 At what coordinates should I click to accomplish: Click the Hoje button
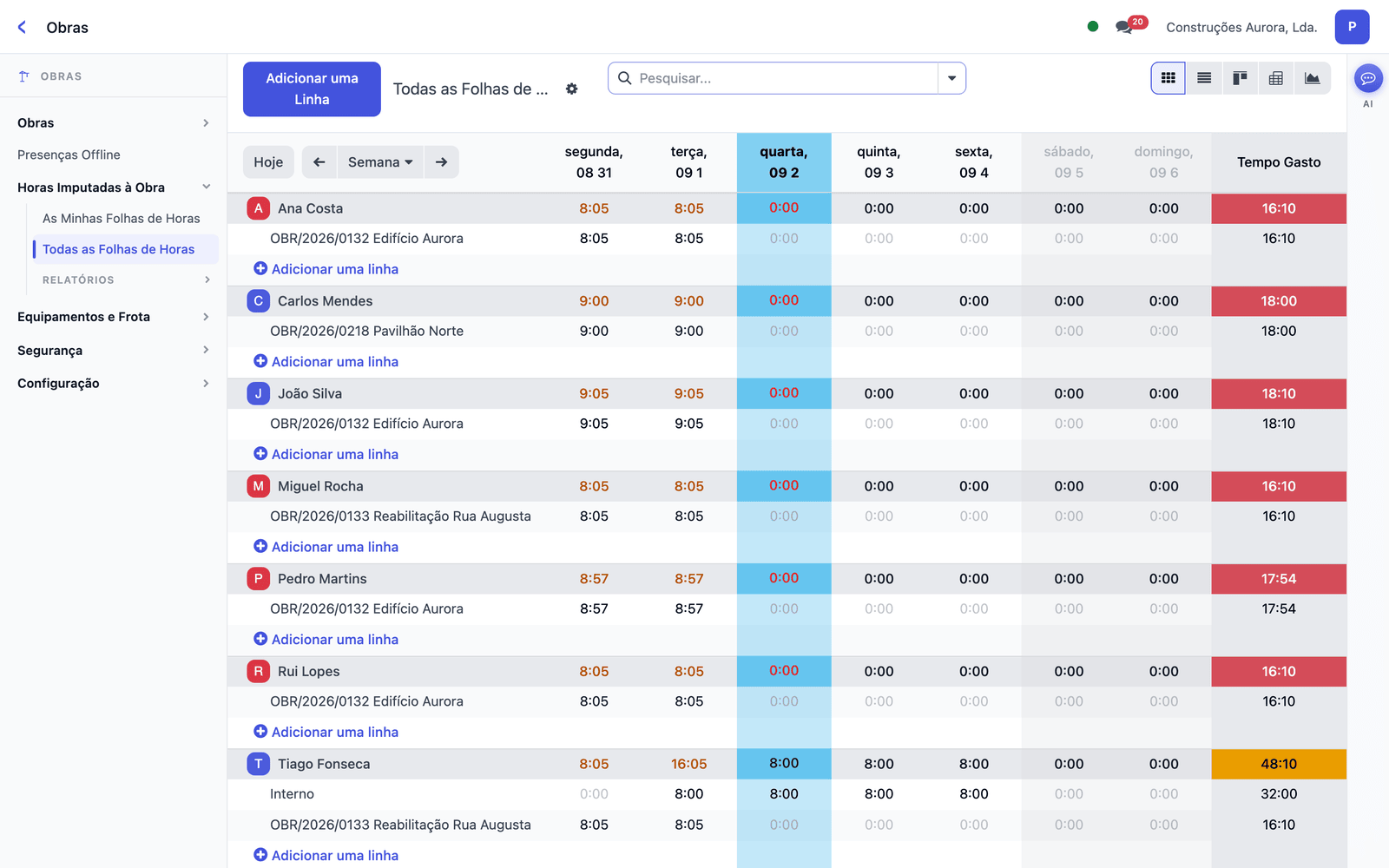pyautogui.click(x=268, y=162)
